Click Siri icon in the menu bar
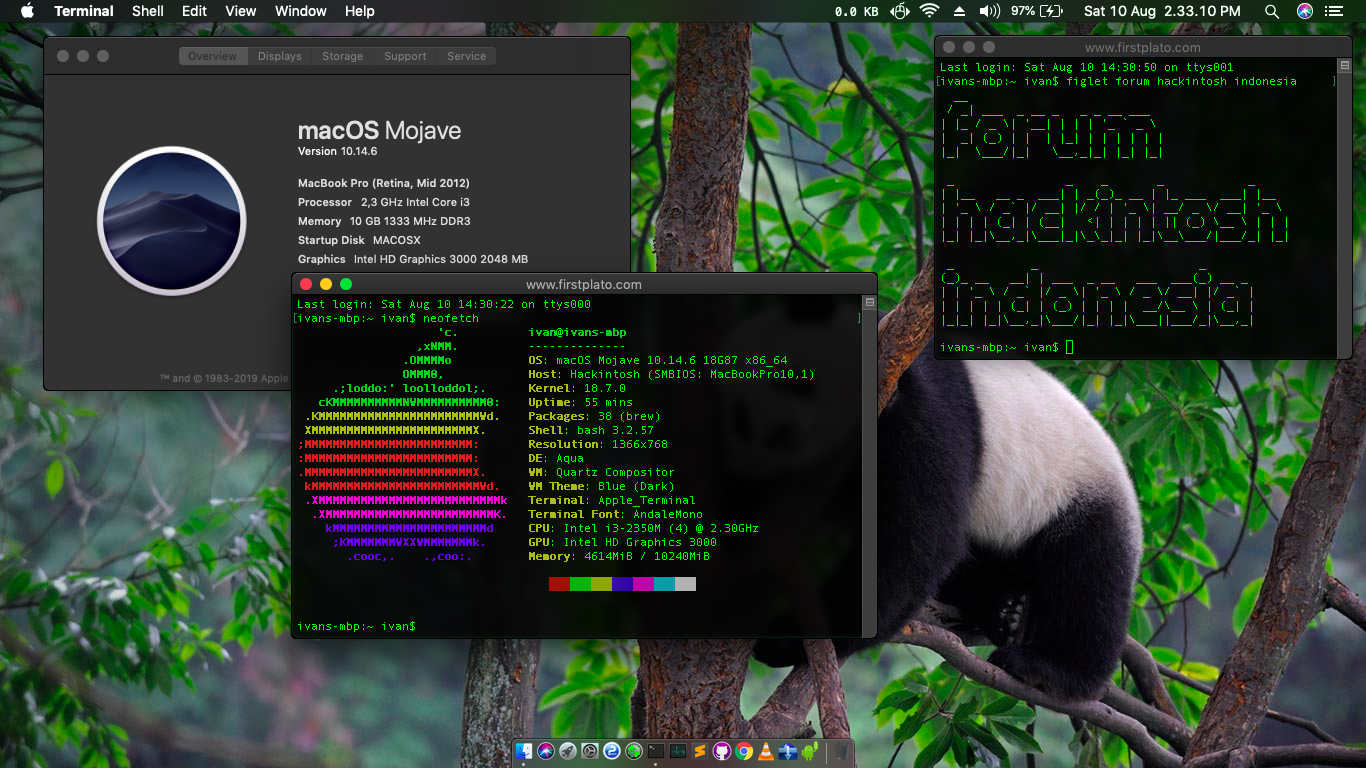The image size is (1366, 768). click(1304, 11)
